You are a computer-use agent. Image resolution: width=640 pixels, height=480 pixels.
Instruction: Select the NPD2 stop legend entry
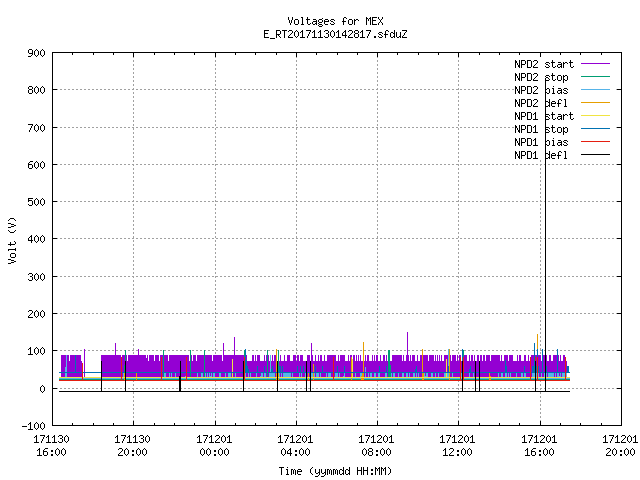tap(541, 77)
